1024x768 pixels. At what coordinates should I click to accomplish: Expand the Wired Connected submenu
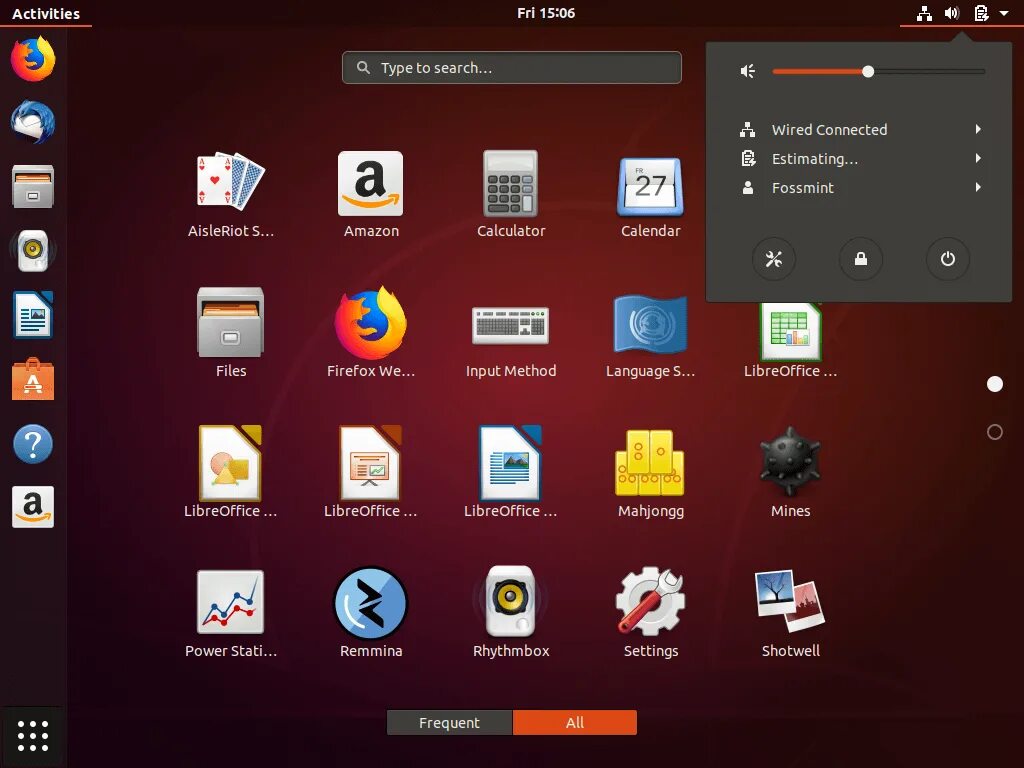tap(859, 129)
